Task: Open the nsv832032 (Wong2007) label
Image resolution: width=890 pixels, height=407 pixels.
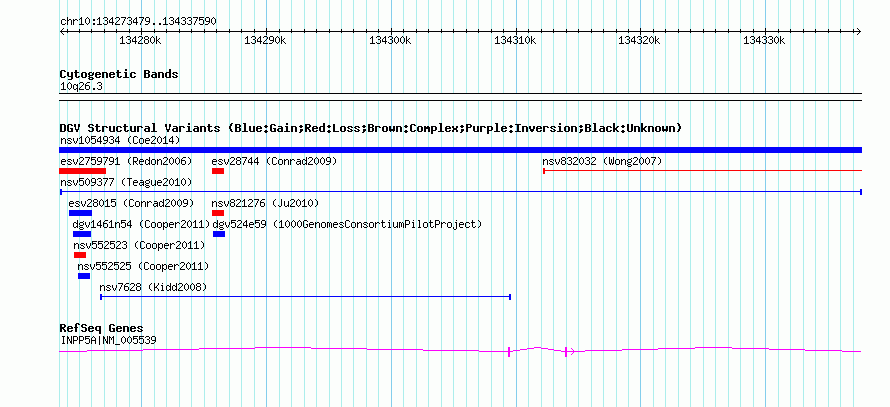Action: [x=602, y=161]
